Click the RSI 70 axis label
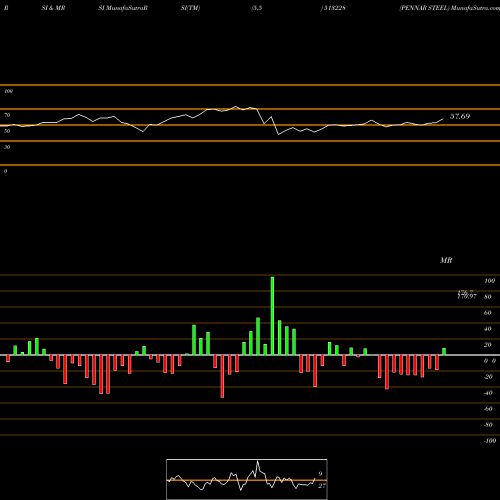The width and height of the screenshot is (500, 500). pyautogui.click(x=7, y=115)
